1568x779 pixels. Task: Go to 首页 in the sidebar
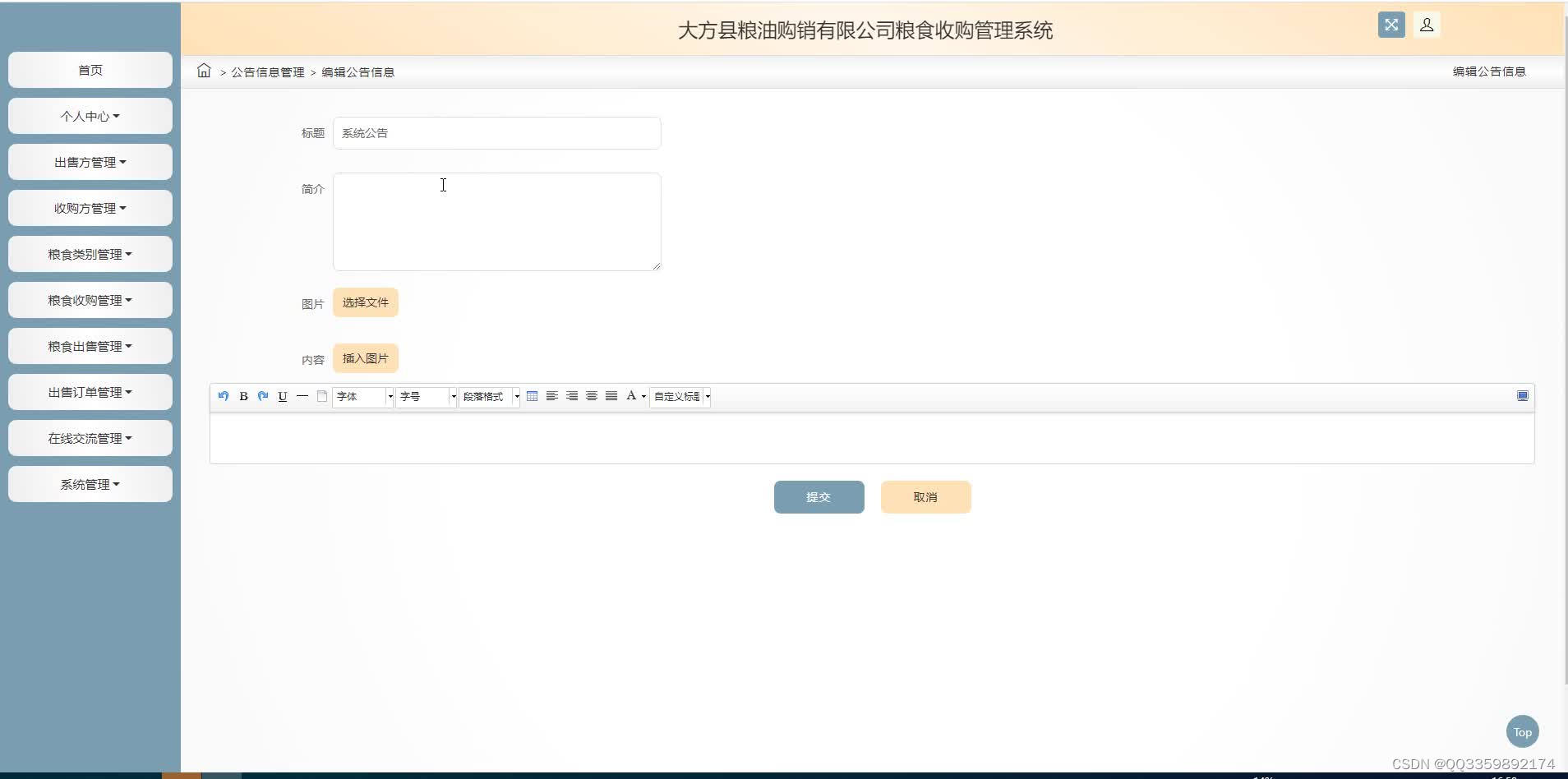(x=90, y=70)
